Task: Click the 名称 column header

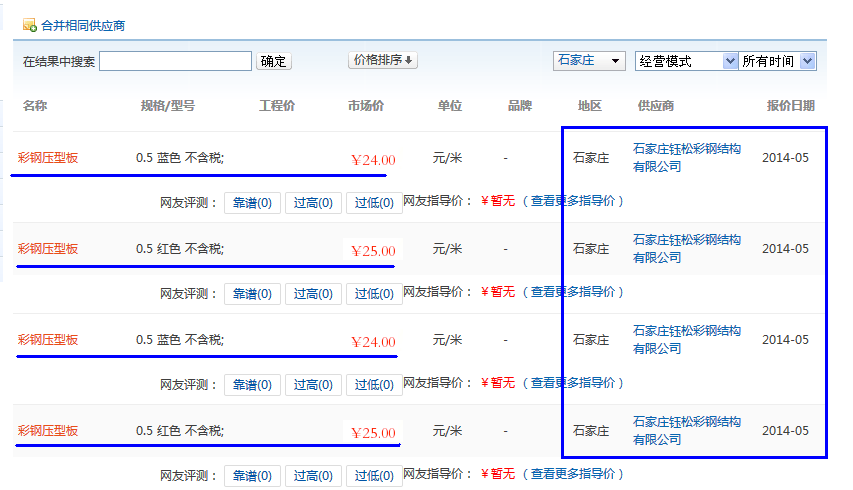Action: (x=35, y=106)
